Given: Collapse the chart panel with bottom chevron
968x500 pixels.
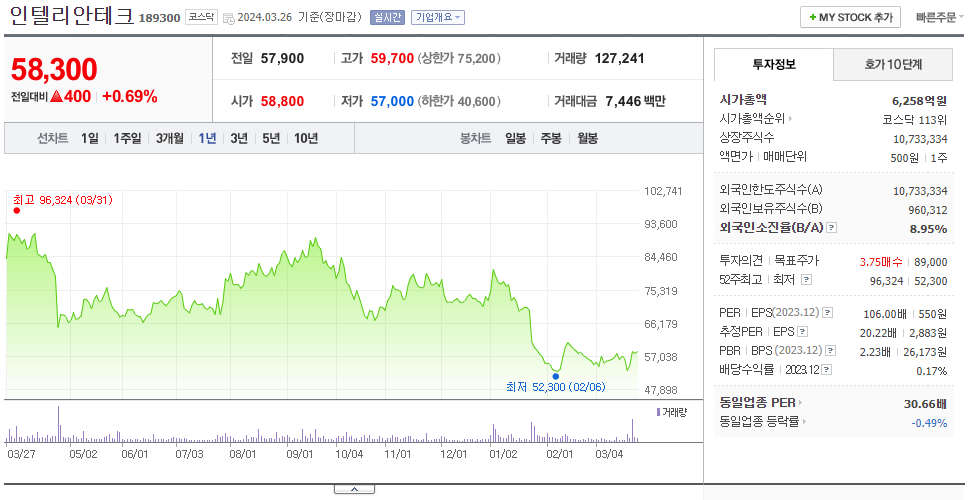Looking at the screenshot, I should [x=354, y=489].
